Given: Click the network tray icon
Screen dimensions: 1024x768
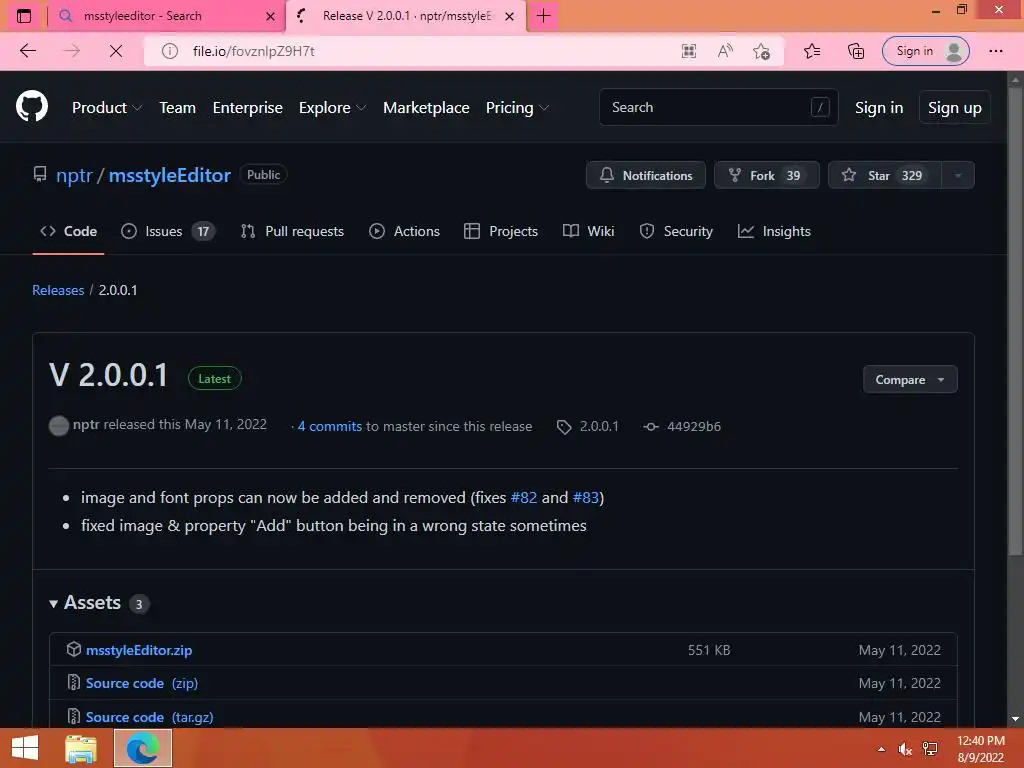Looking at the screenshot, I should pos(931,749).
